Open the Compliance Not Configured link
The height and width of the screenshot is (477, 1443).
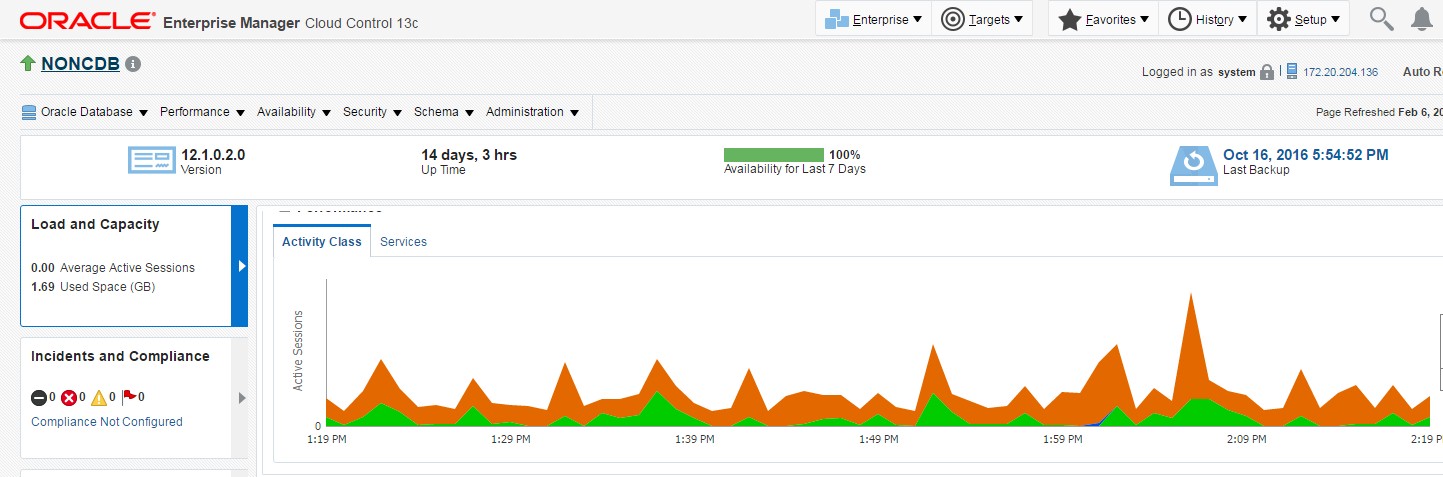pyautogui.click(x=107, y=422)
